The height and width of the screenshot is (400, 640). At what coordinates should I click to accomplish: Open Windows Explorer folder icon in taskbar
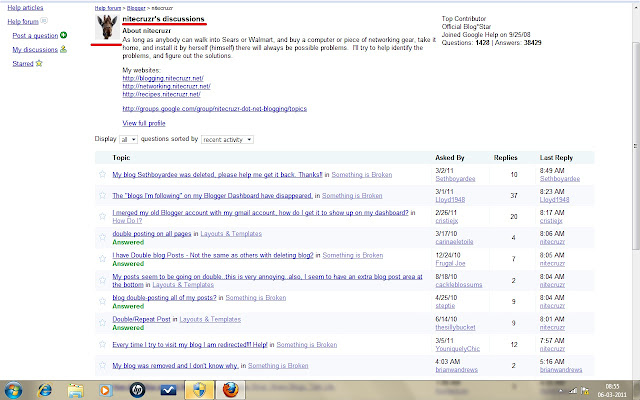76,391
